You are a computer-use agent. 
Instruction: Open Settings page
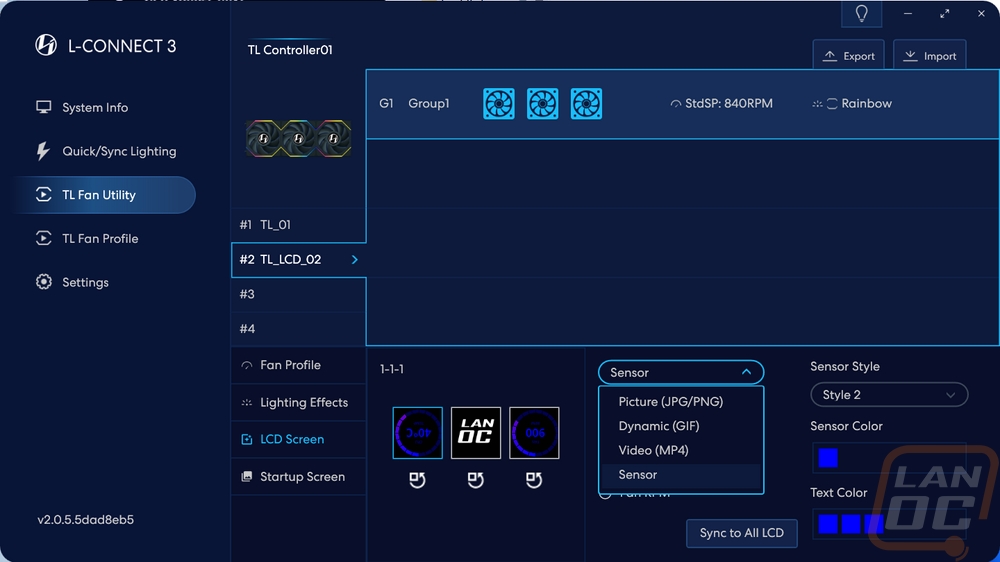(85, 282)
